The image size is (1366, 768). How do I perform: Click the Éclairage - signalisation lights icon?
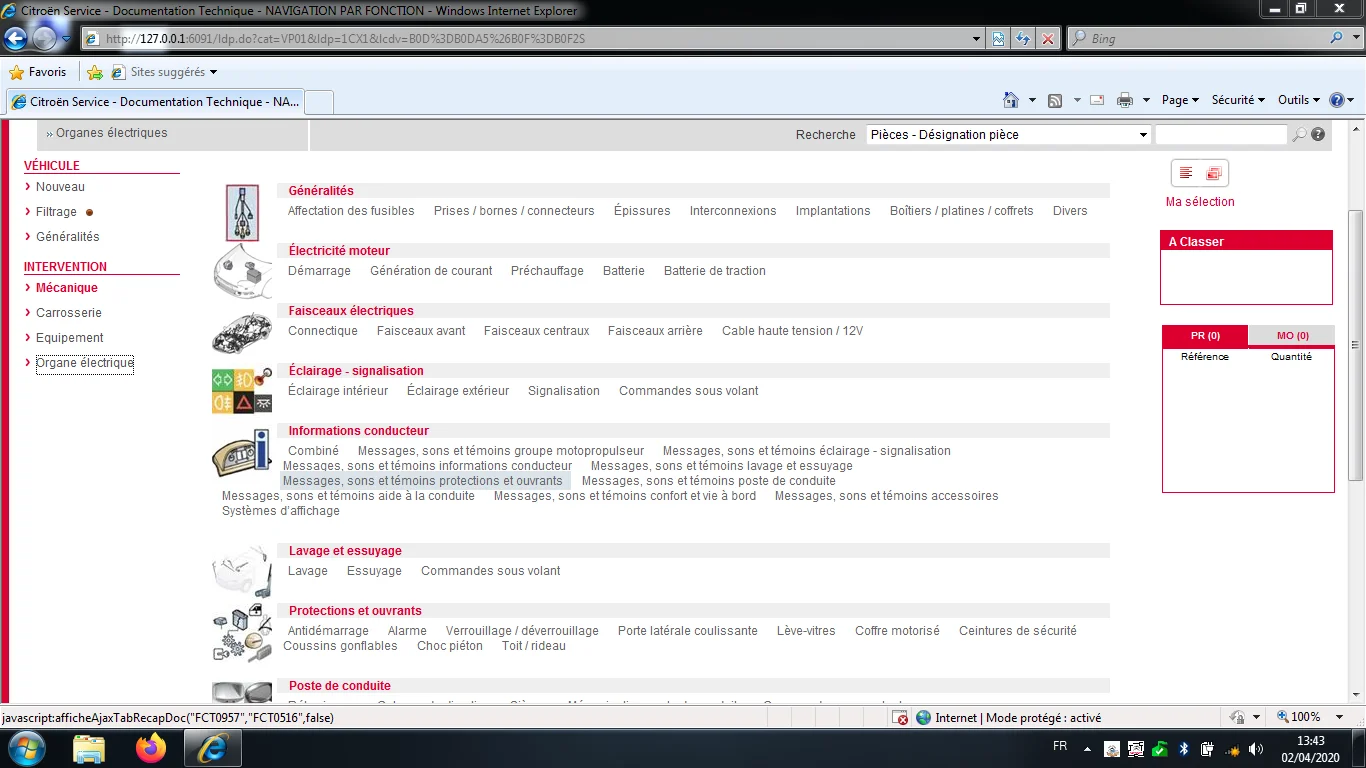pos(242,391)
